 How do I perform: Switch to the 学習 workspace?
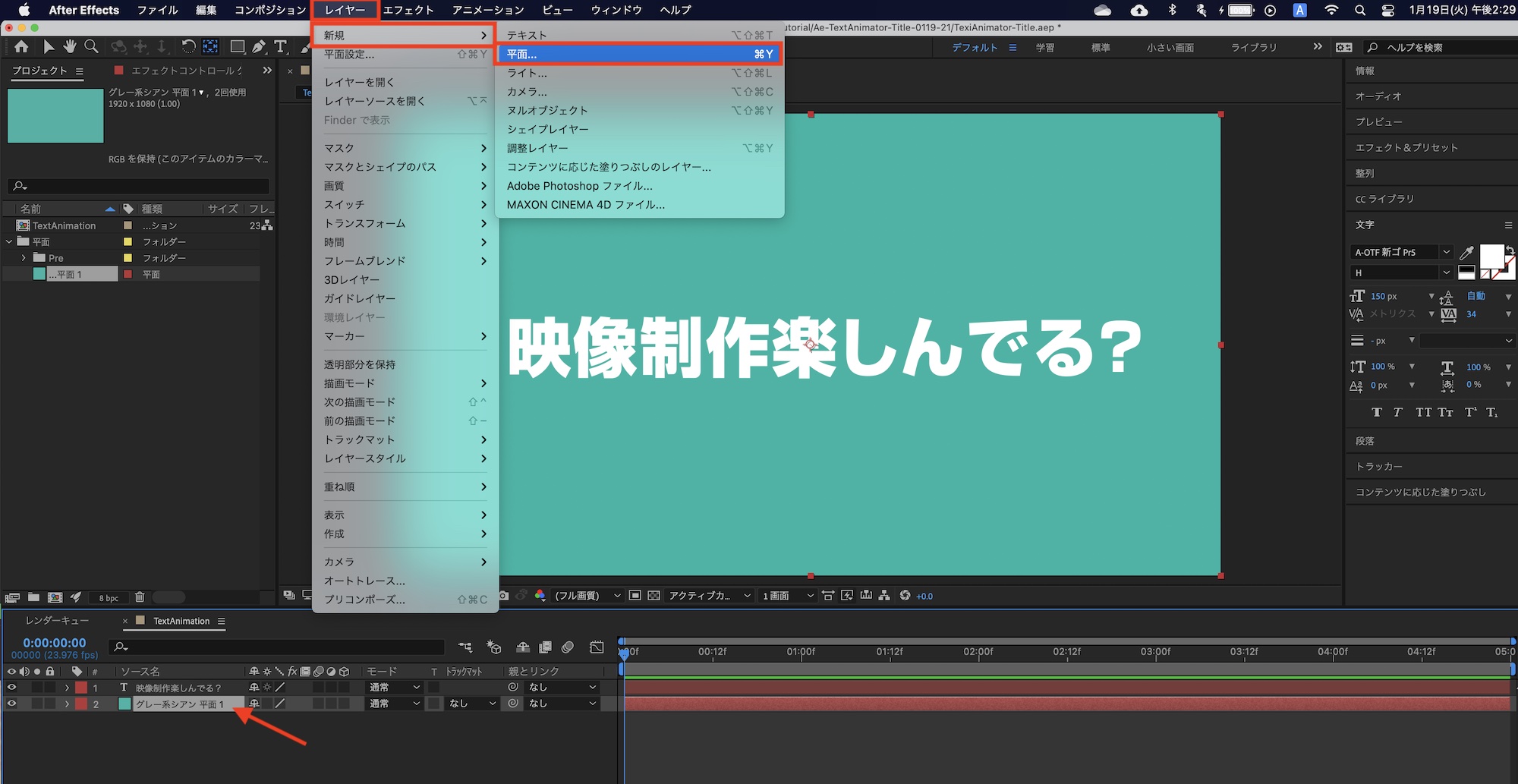coord(1045,48)
